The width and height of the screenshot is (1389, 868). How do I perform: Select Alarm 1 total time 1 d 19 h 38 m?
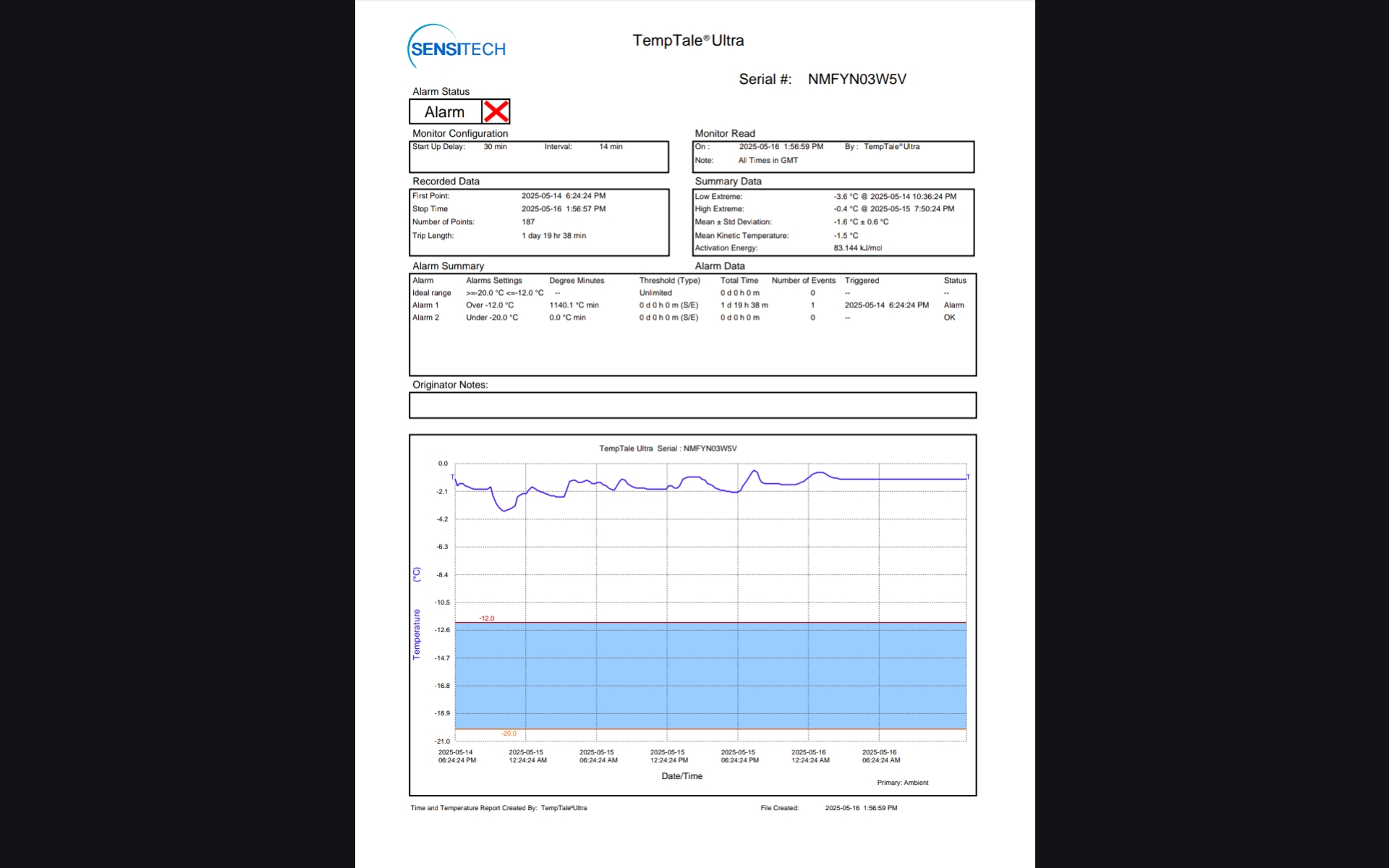[x=744, y=305]
